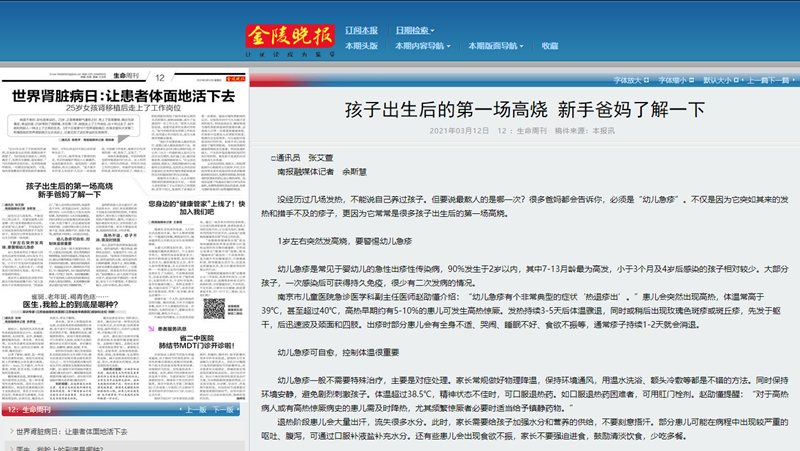
Task: Go to 本期头版 front page
Action: coord(361,46)
